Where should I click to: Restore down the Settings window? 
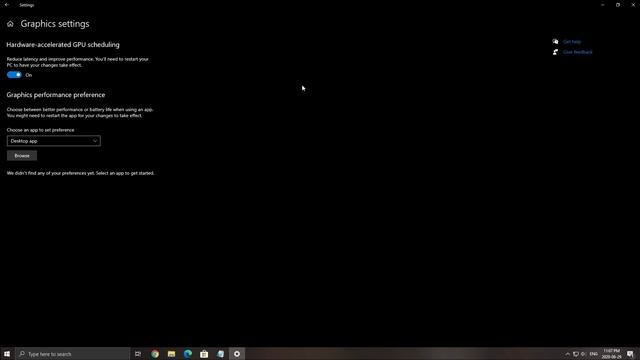(618, 5)
